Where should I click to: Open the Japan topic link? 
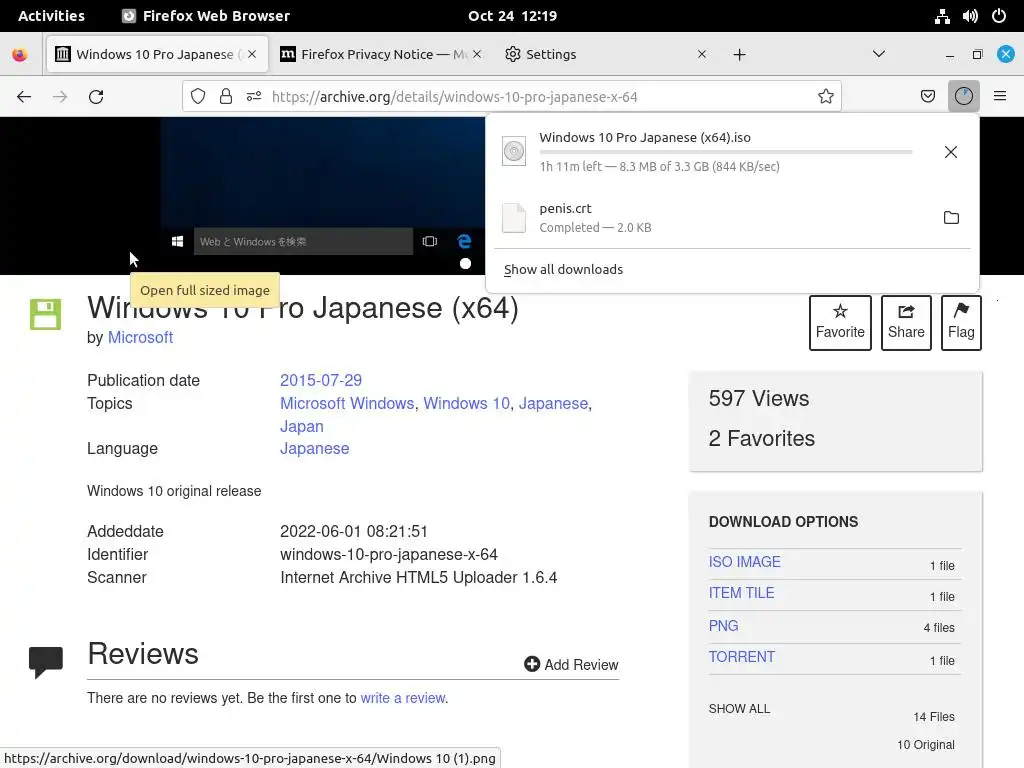tap(302, 426)
